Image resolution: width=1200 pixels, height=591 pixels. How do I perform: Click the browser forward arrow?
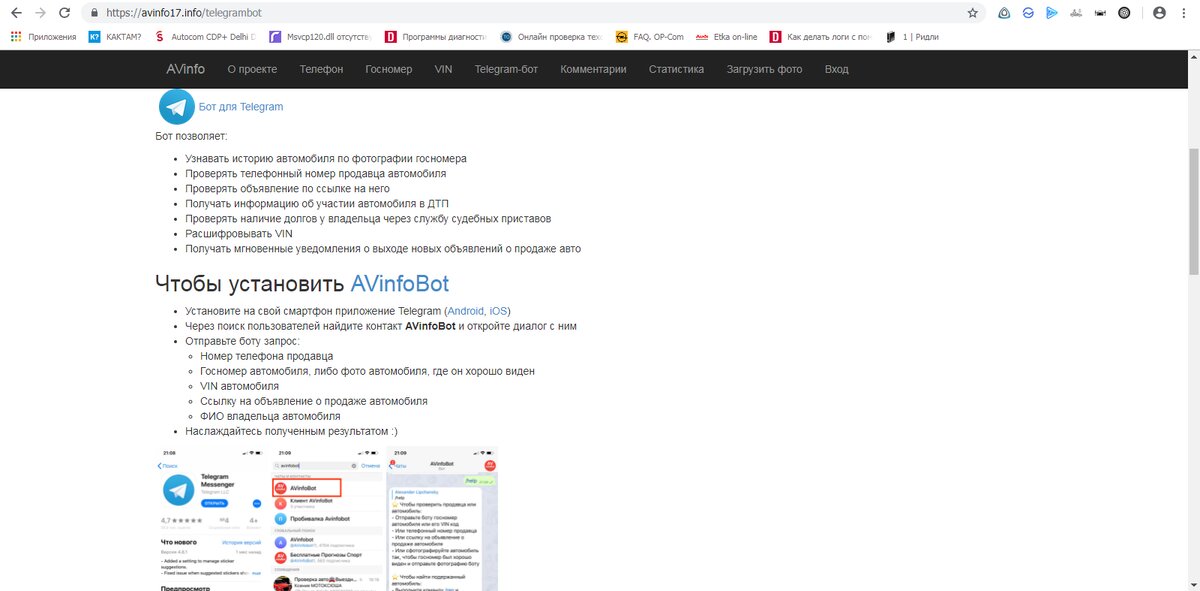pos(40,13)
